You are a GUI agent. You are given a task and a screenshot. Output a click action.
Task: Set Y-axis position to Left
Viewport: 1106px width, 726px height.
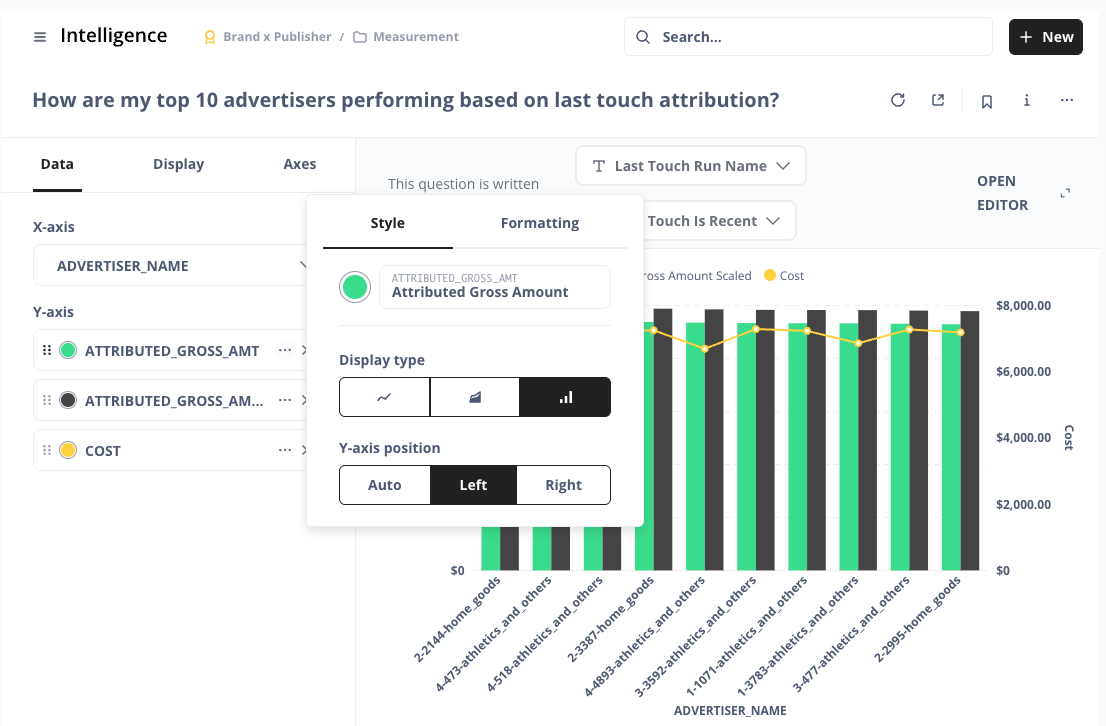pos(473,485)
